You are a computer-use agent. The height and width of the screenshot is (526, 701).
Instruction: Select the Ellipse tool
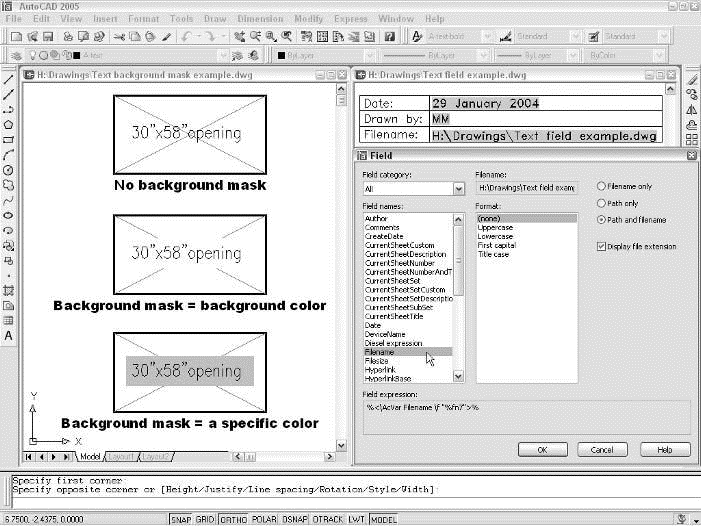pos(8,215)
